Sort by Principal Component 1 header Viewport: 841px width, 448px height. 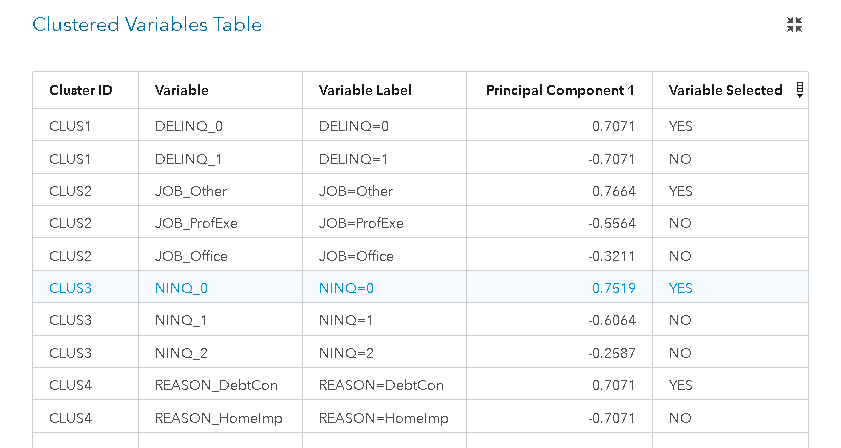pyautogui.click(x=560, y=90)
